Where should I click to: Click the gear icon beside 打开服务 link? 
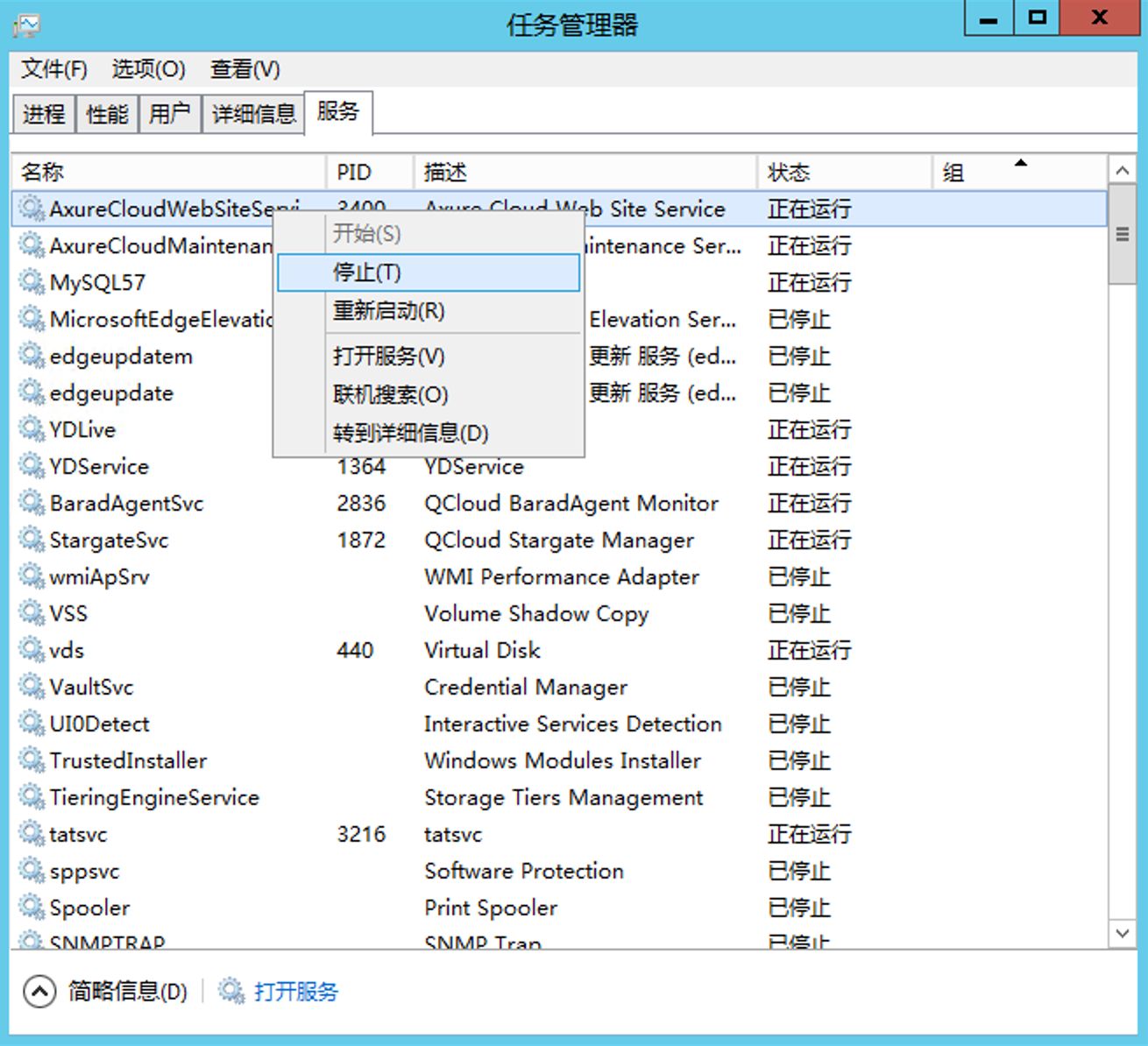click(231, 991)
